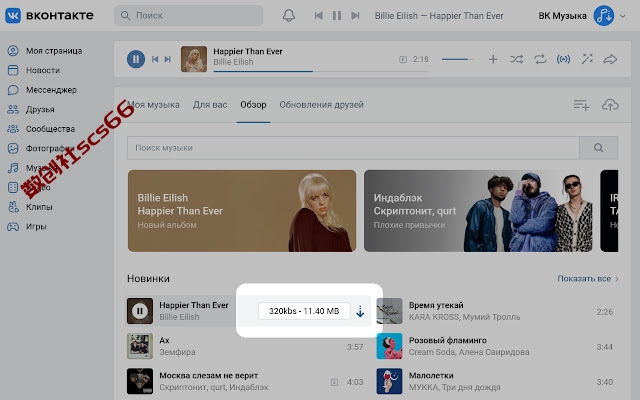Image resolution: width=640 pixels, height=400 pixels.
Task: Focus the Поиск музыки field
Action: click(353, 148)
